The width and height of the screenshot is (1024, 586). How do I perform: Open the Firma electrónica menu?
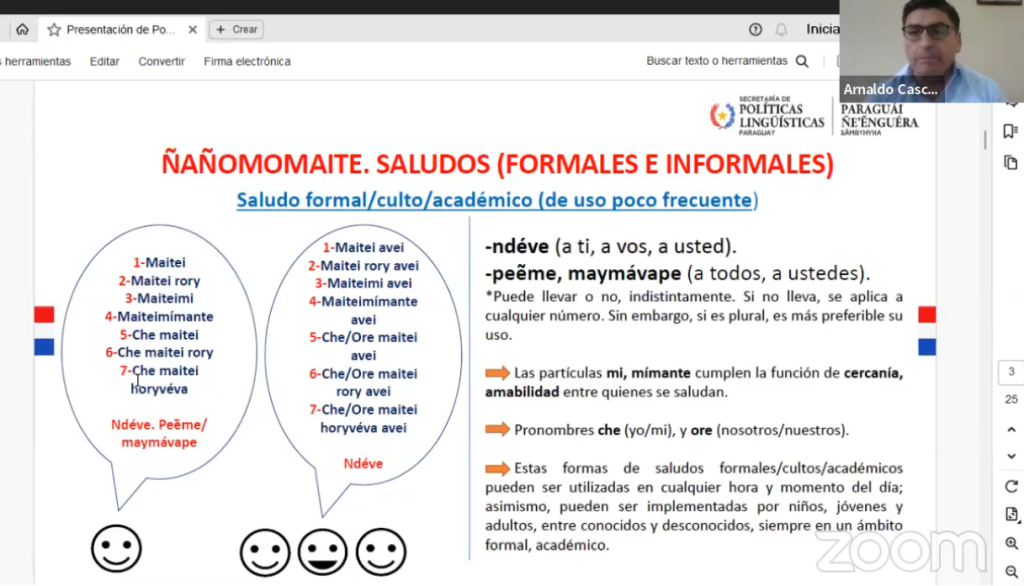247,61
